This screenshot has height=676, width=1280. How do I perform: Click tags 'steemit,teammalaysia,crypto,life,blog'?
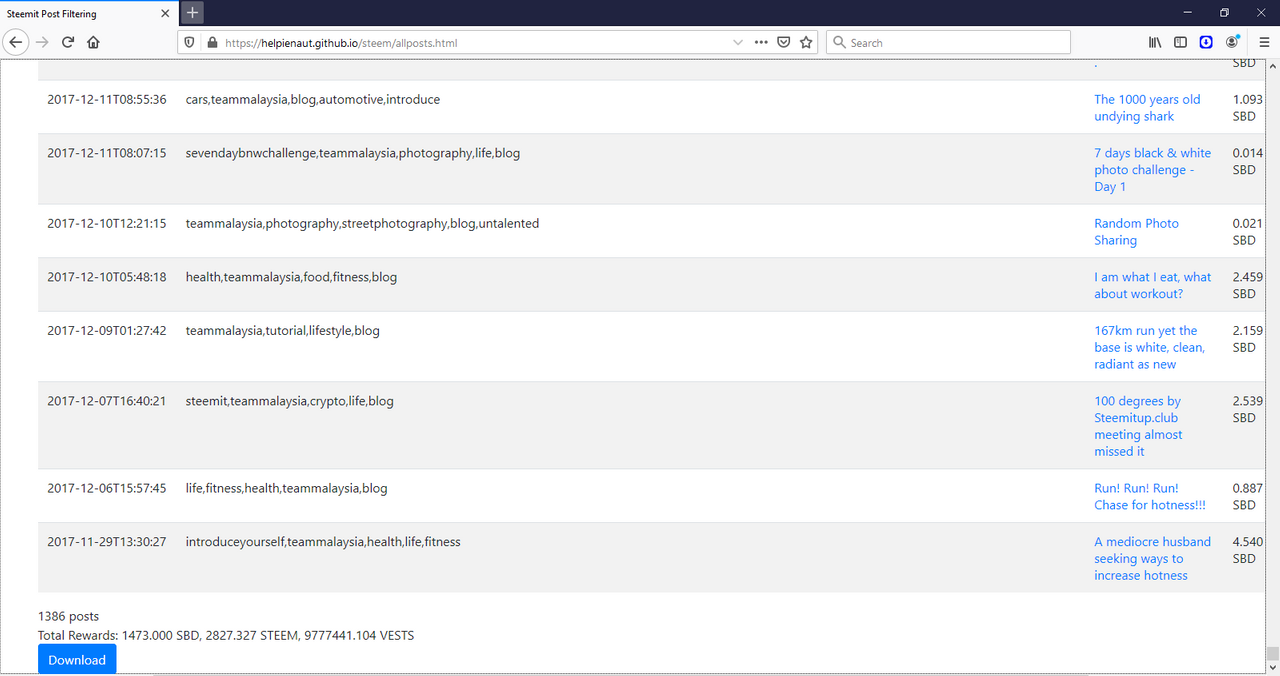[290, 402]
